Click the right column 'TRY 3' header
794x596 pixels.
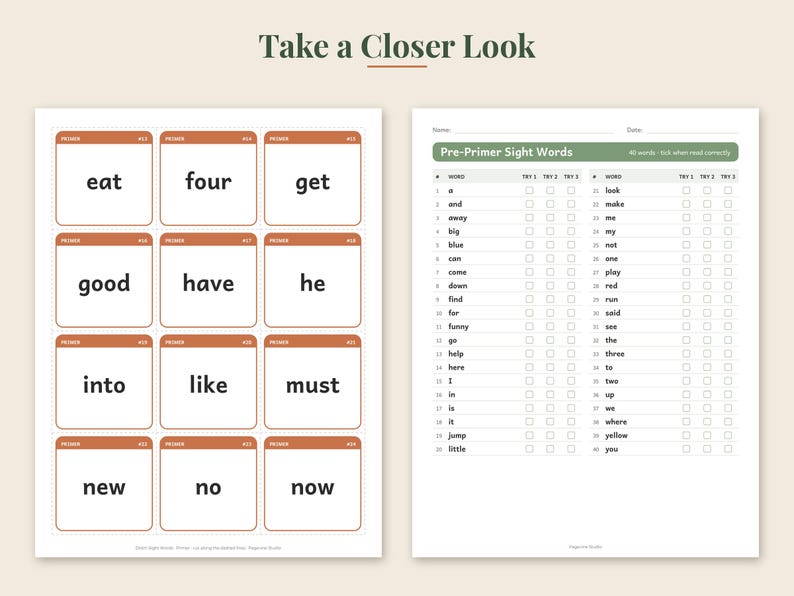click(728, 177)
